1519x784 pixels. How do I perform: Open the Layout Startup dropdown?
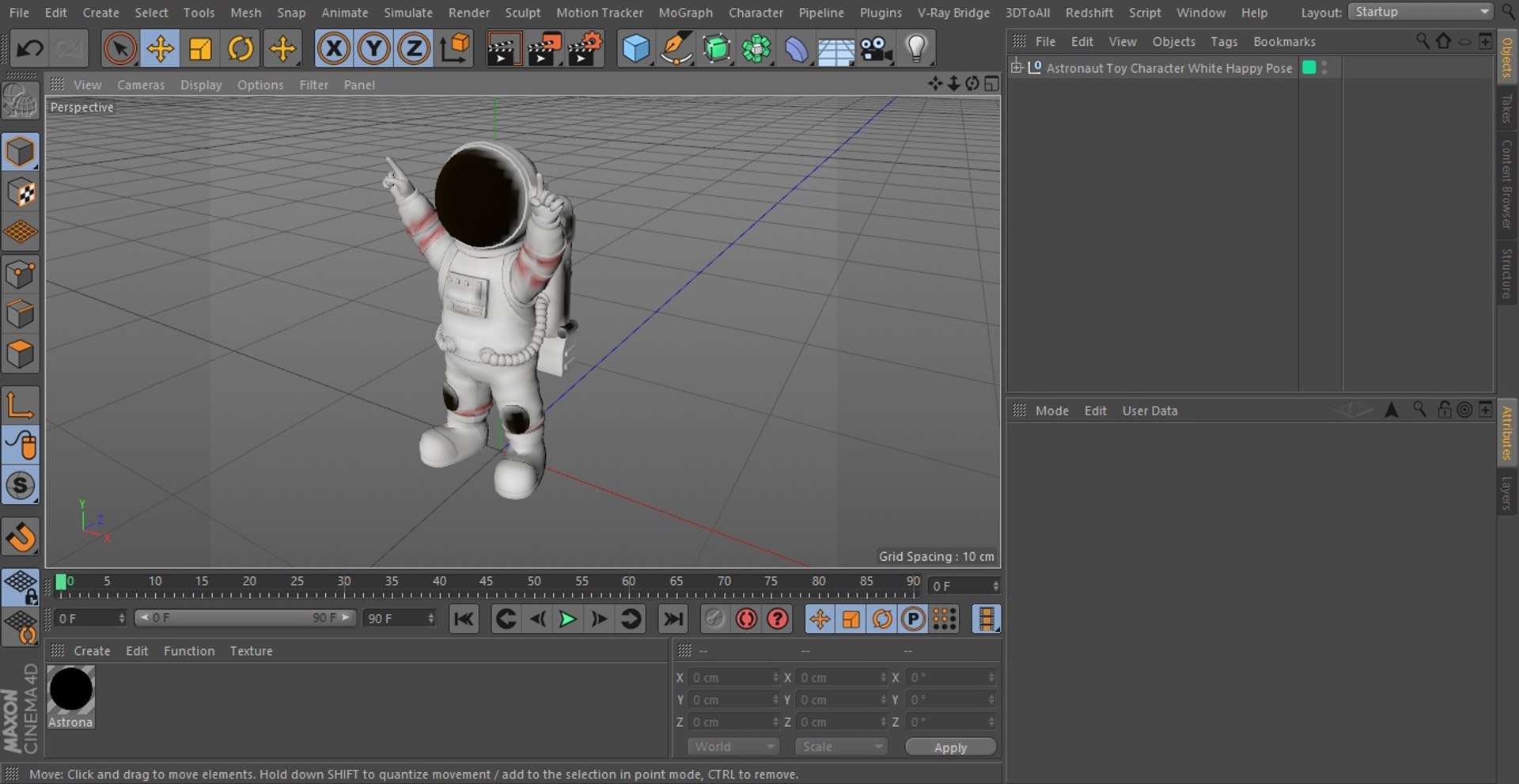[x=1420, y=12]
